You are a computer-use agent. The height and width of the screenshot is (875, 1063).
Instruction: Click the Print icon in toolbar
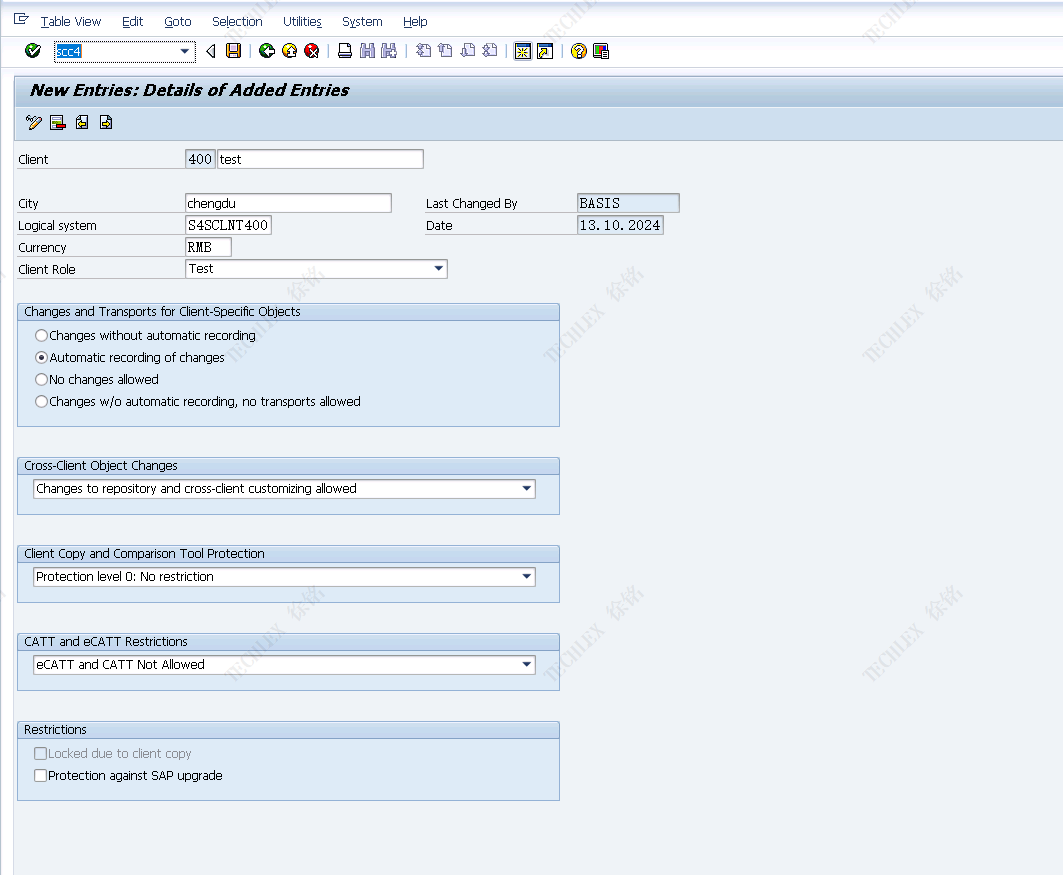(x=344, y=51)
